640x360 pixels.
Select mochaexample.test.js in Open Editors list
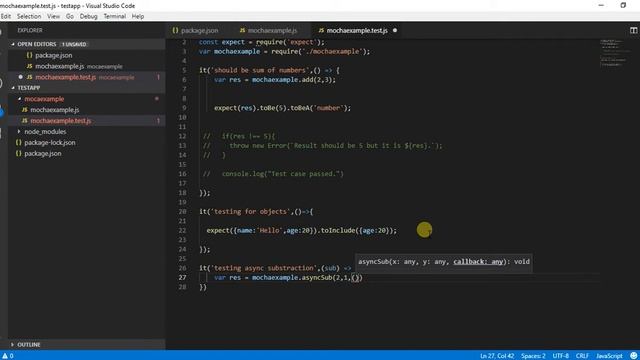(66, 77)
